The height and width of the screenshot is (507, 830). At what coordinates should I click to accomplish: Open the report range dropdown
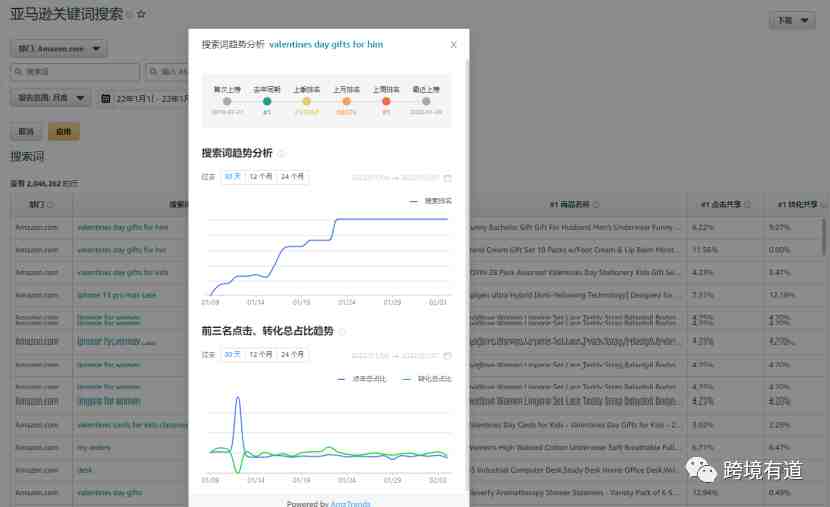50,98
